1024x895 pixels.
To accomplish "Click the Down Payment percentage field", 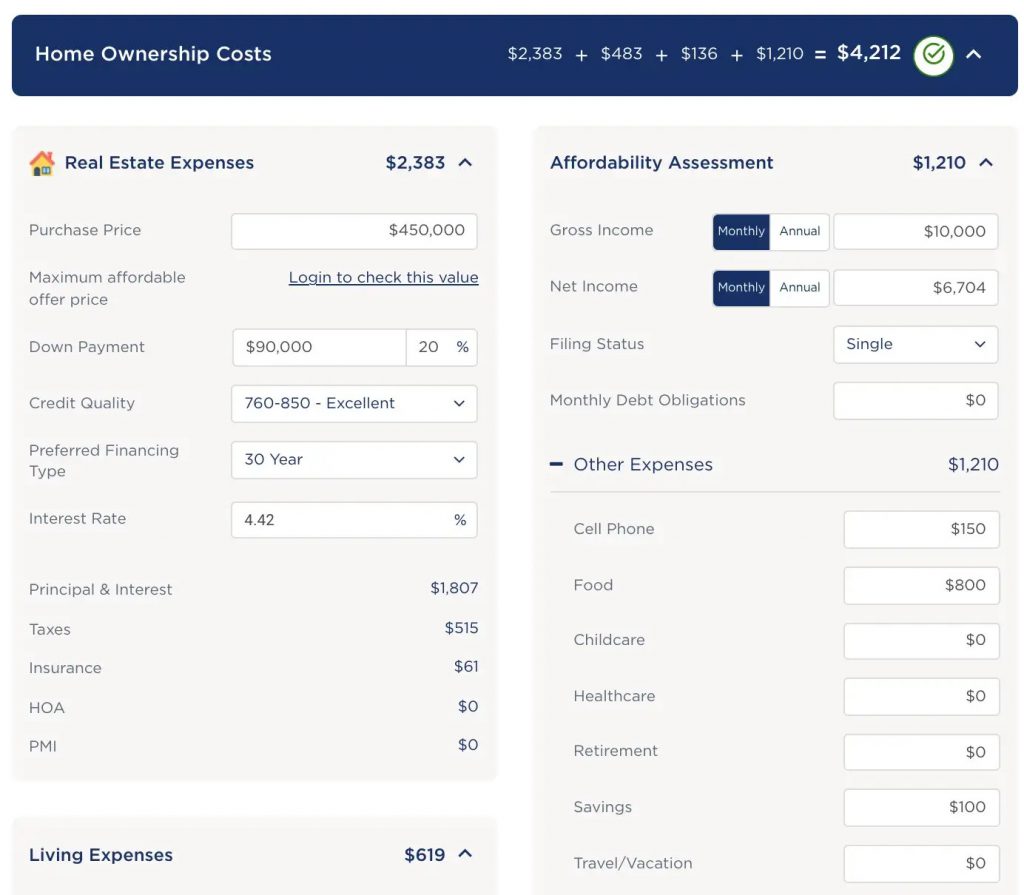I will [x=430, y=347].
